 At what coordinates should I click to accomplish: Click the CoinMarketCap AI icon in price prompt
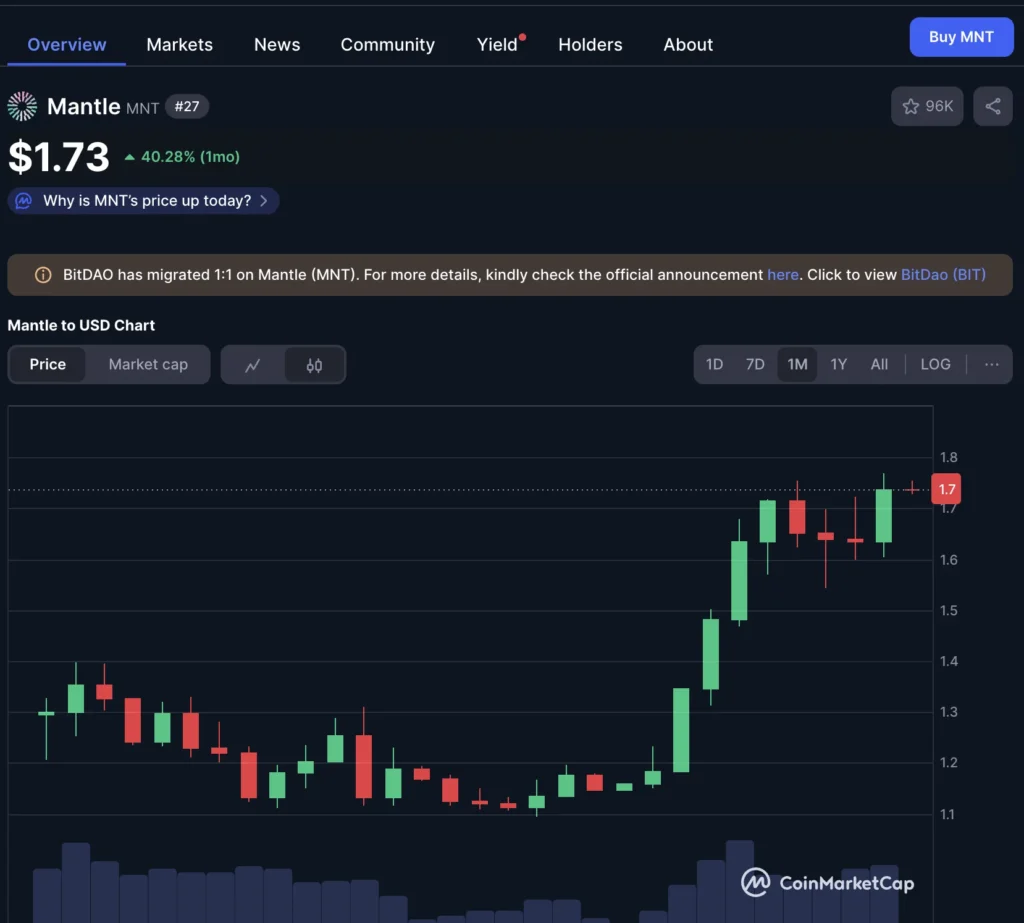coord(24,201)
